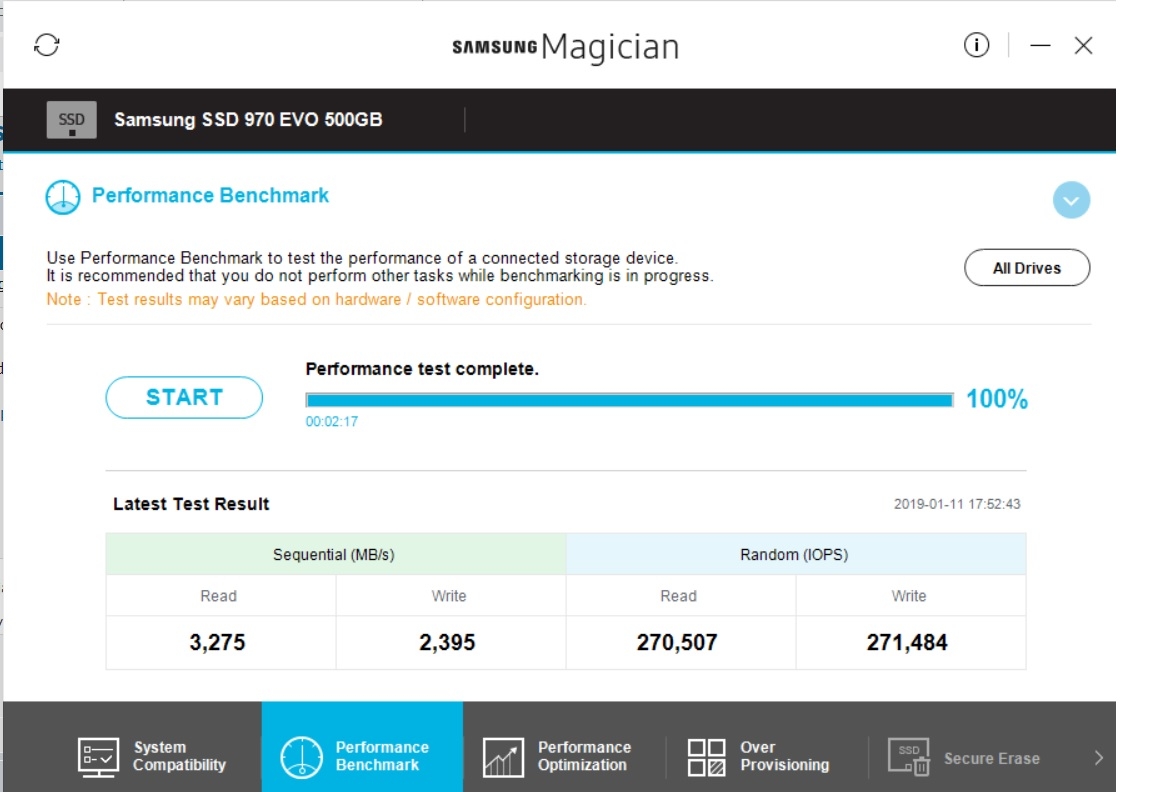This screenshot has height=792, width=1152.
Task: Click the SSD drive icon
Action: point(71,120)
